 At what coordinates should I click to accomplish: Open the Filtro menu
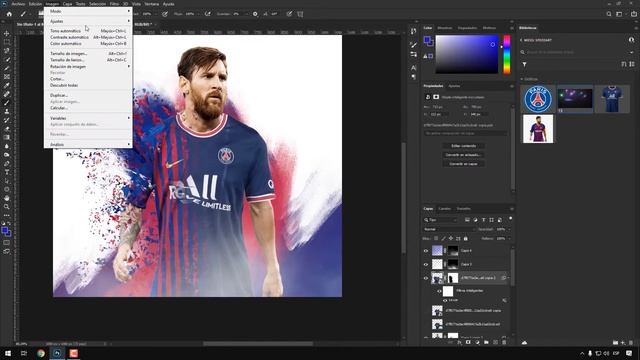[x=114, y=4]
